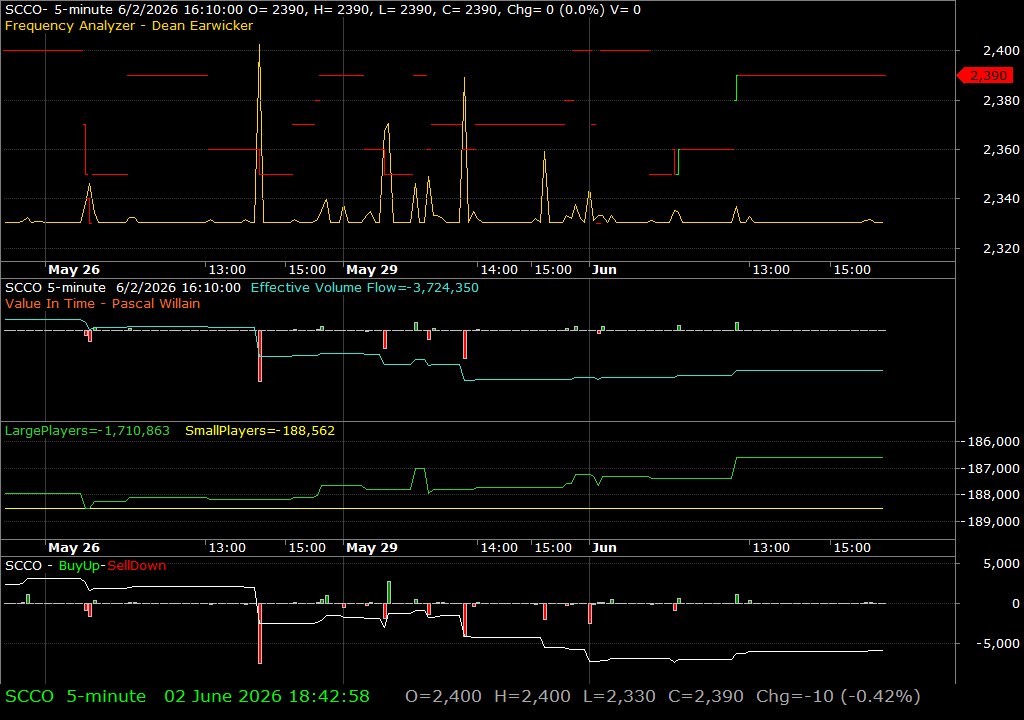This screenshot has width=1024, height=720.
Task: Click 'Jun' date above the BuyUp-SellDown pane
Action: coord(604,548)
